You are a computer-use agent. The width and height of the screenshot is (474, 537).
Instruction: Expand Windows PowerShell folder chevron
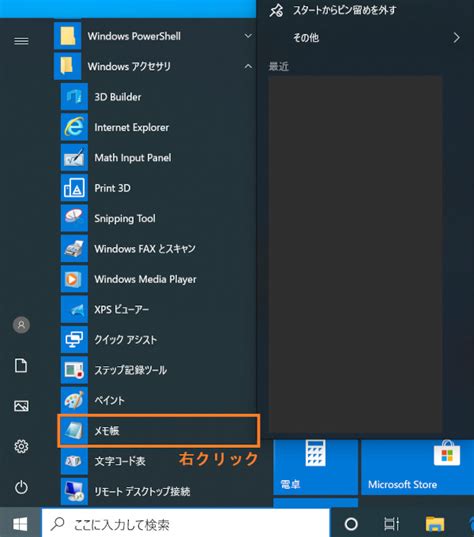point(248,36)
